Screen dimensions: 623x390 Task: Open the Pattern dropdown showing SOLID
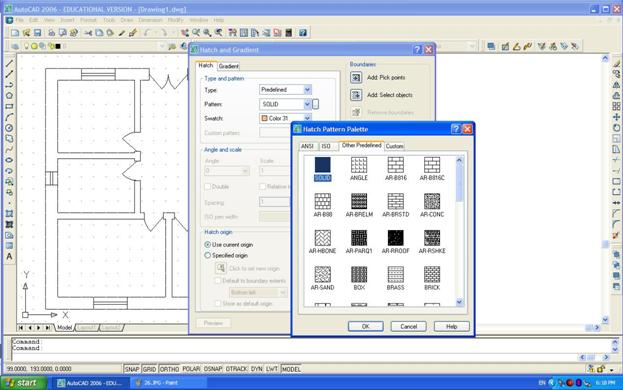(285, 104)
